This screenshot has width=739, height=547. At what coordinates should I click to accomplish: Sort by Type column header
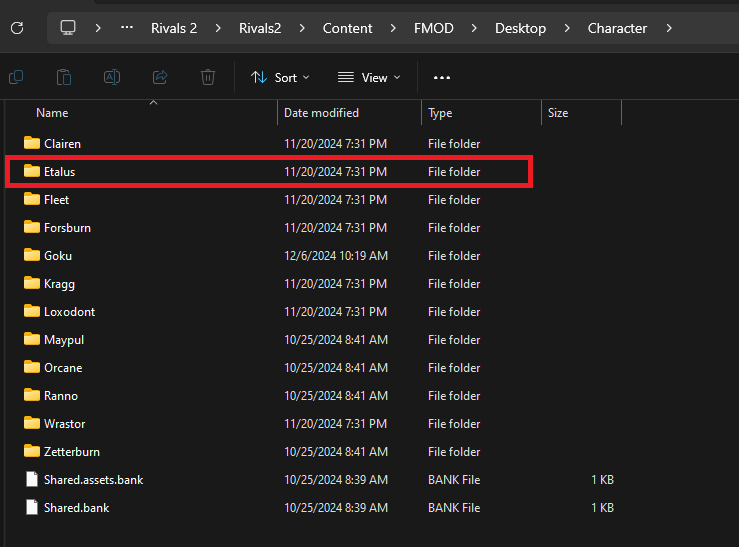440,114
